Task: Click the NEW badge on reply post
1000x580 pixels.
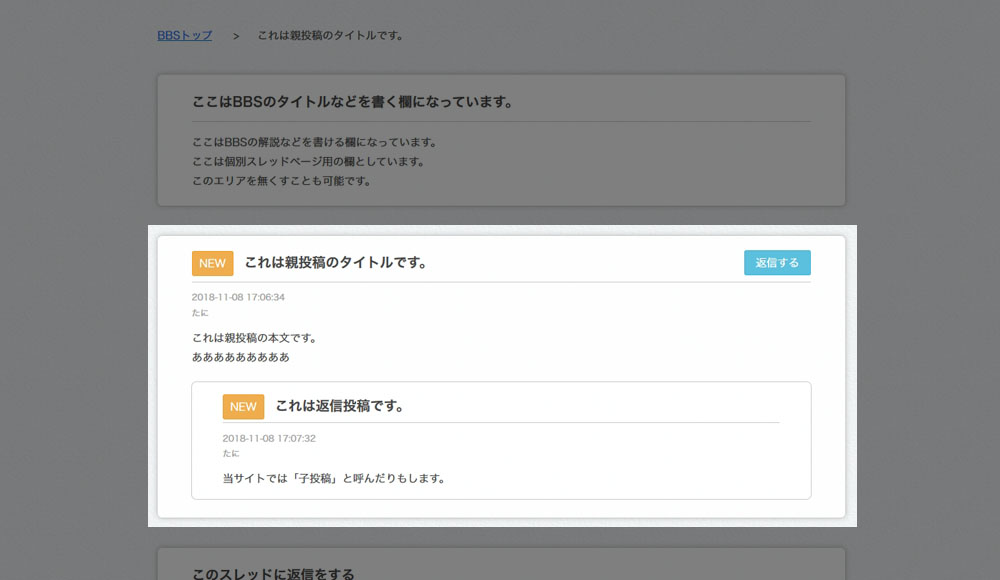Action: click(243, 407)
